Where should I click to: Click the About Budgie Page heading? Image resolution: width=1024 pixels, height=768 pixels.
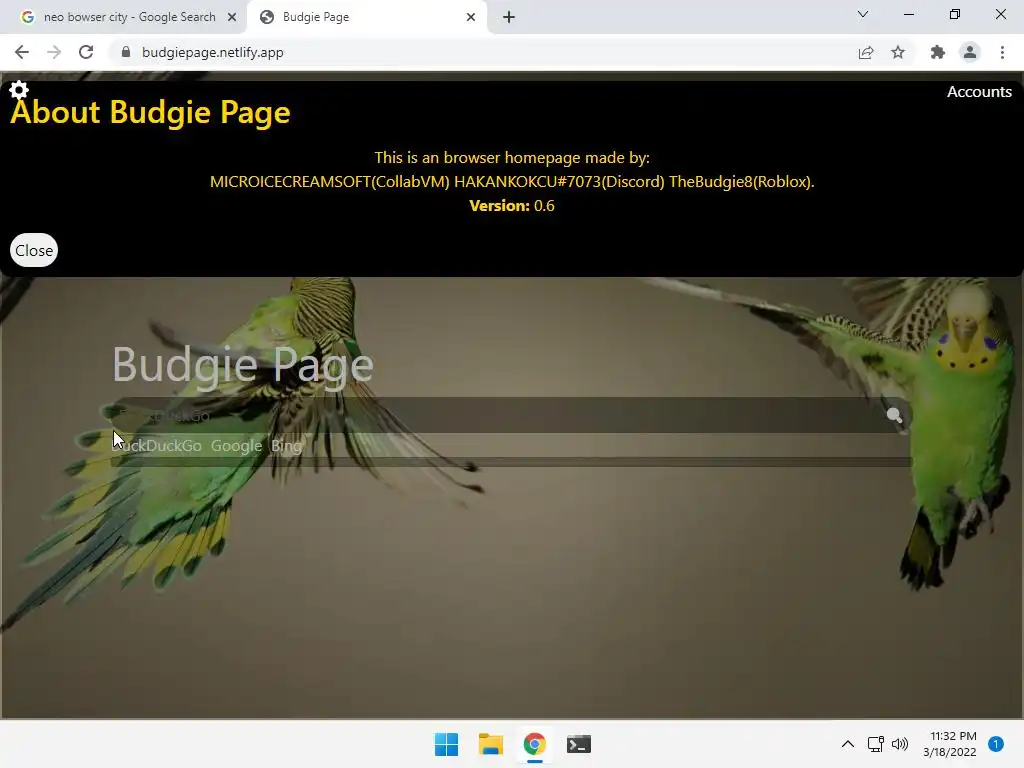(x=150, y=112)
